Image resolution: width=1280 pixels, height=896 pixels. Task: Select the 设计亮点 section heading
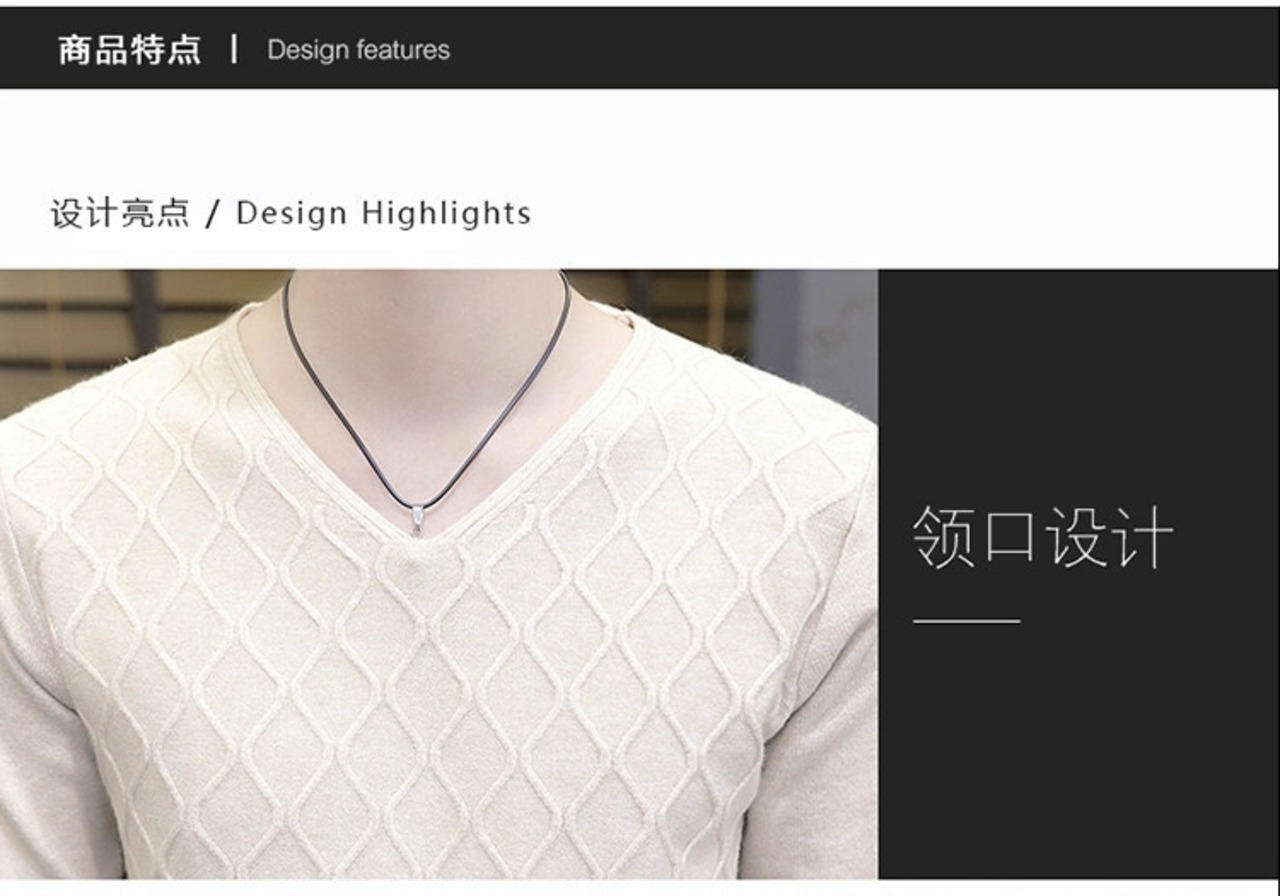tap(120, 213)
